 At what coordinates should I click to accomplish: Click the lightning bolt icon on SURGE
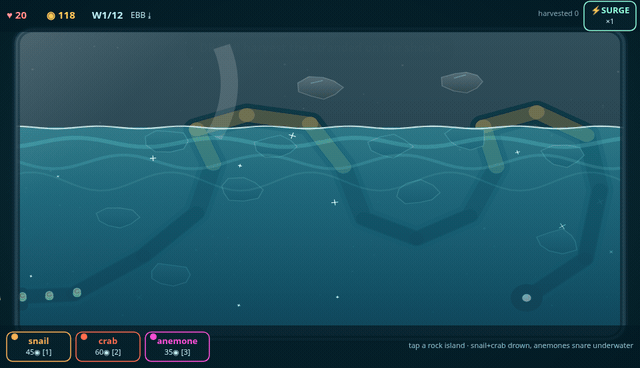(596, 10)
